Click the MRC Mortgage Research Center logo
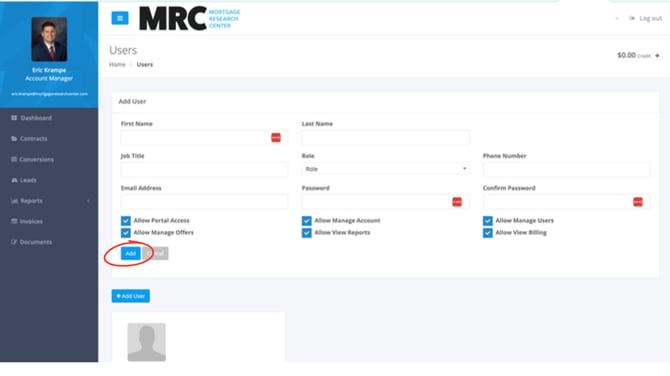 pyautogui.click(x=189, y=18)
